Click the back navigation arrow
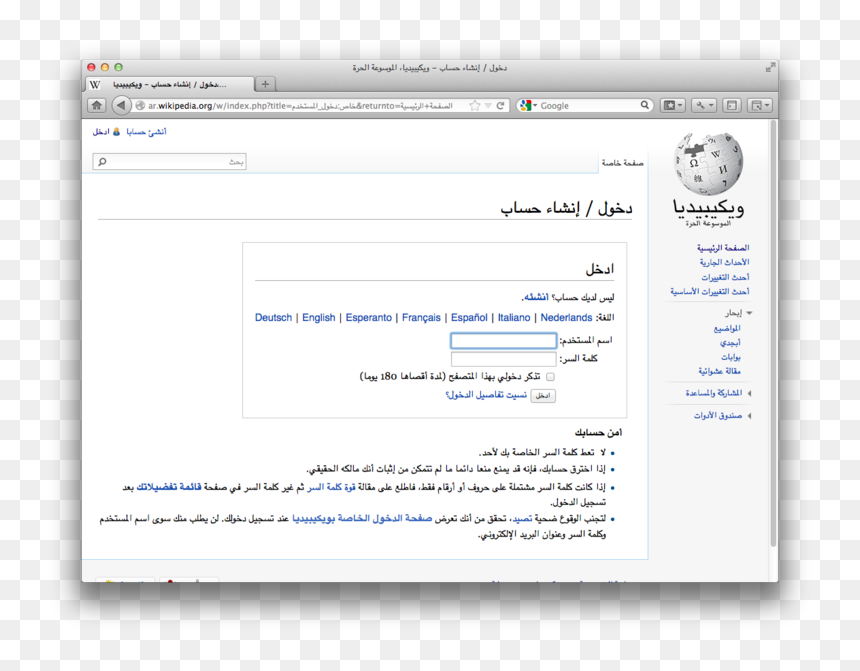The height and width of the screenshot is (671, 860). 121,105
